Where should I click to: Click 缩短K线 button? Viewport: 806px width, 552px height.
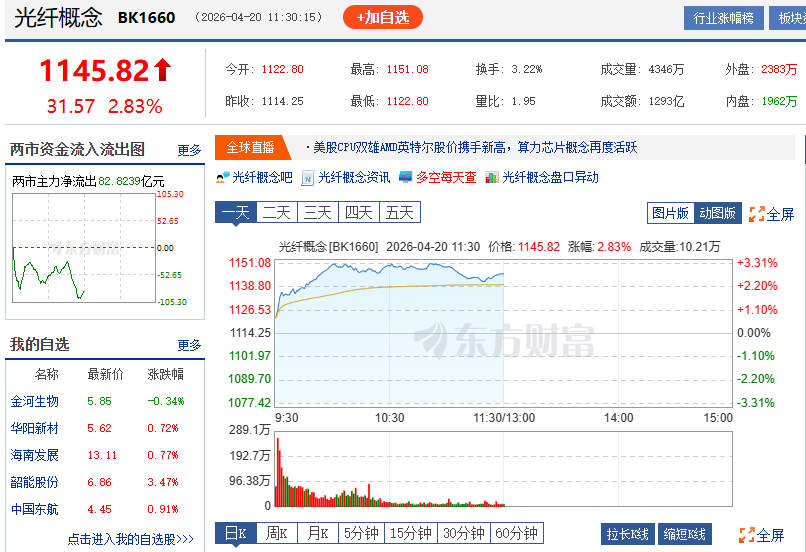685,535
